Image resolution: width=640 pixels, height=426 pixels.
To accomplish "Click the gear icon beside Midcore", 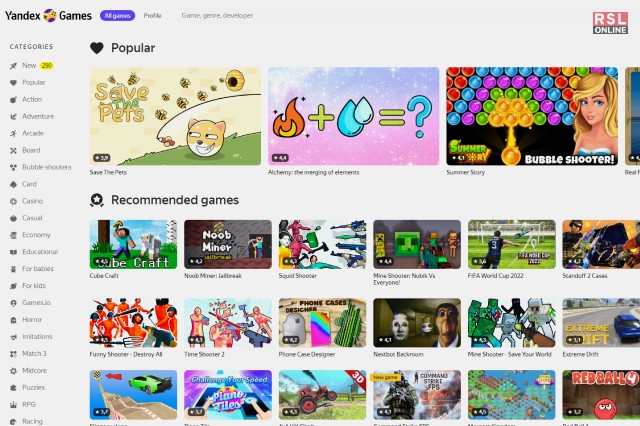I will coord(13,371).
